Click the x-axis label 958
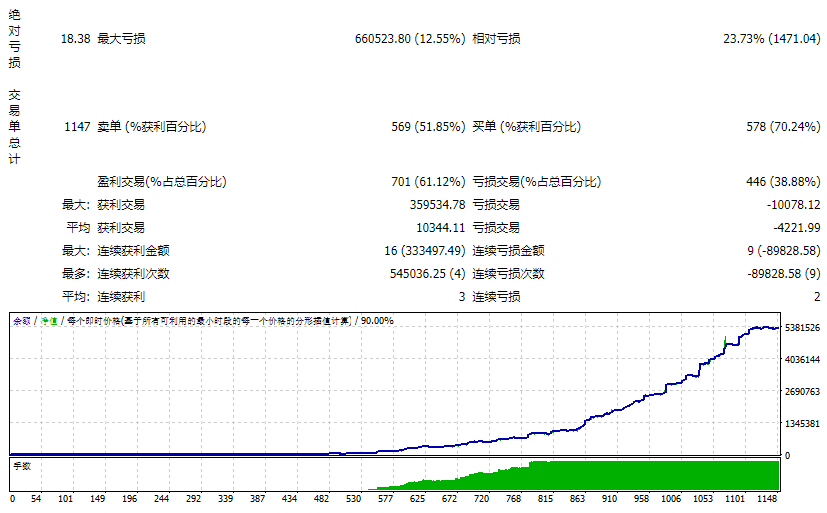The image size is (827, 513). coord(641,499)
